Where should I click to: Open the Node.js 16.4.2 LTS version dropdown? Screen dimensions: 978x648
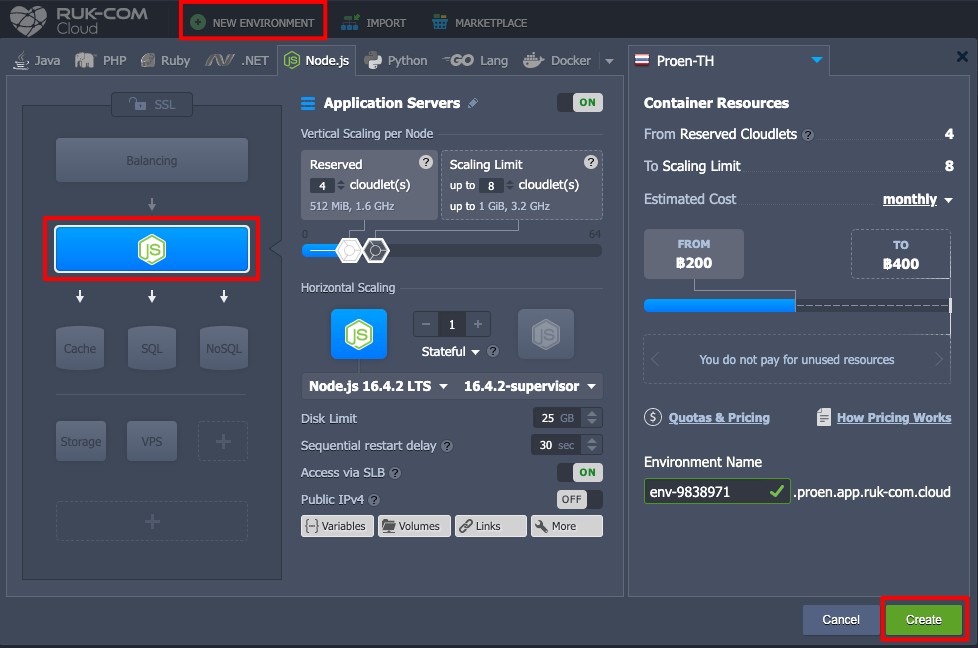click(378, 386)
